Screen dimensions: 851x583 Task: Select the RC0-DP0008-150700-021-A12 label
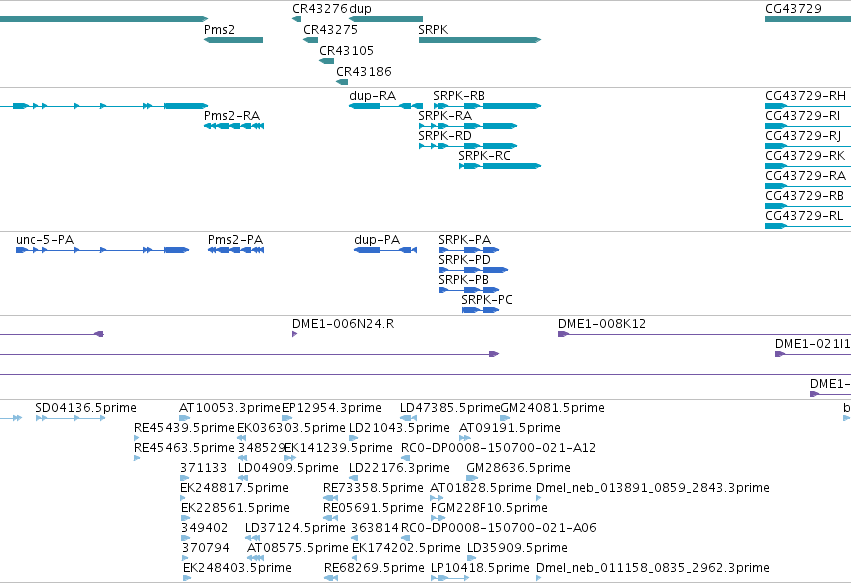click(x=498, y=448)
